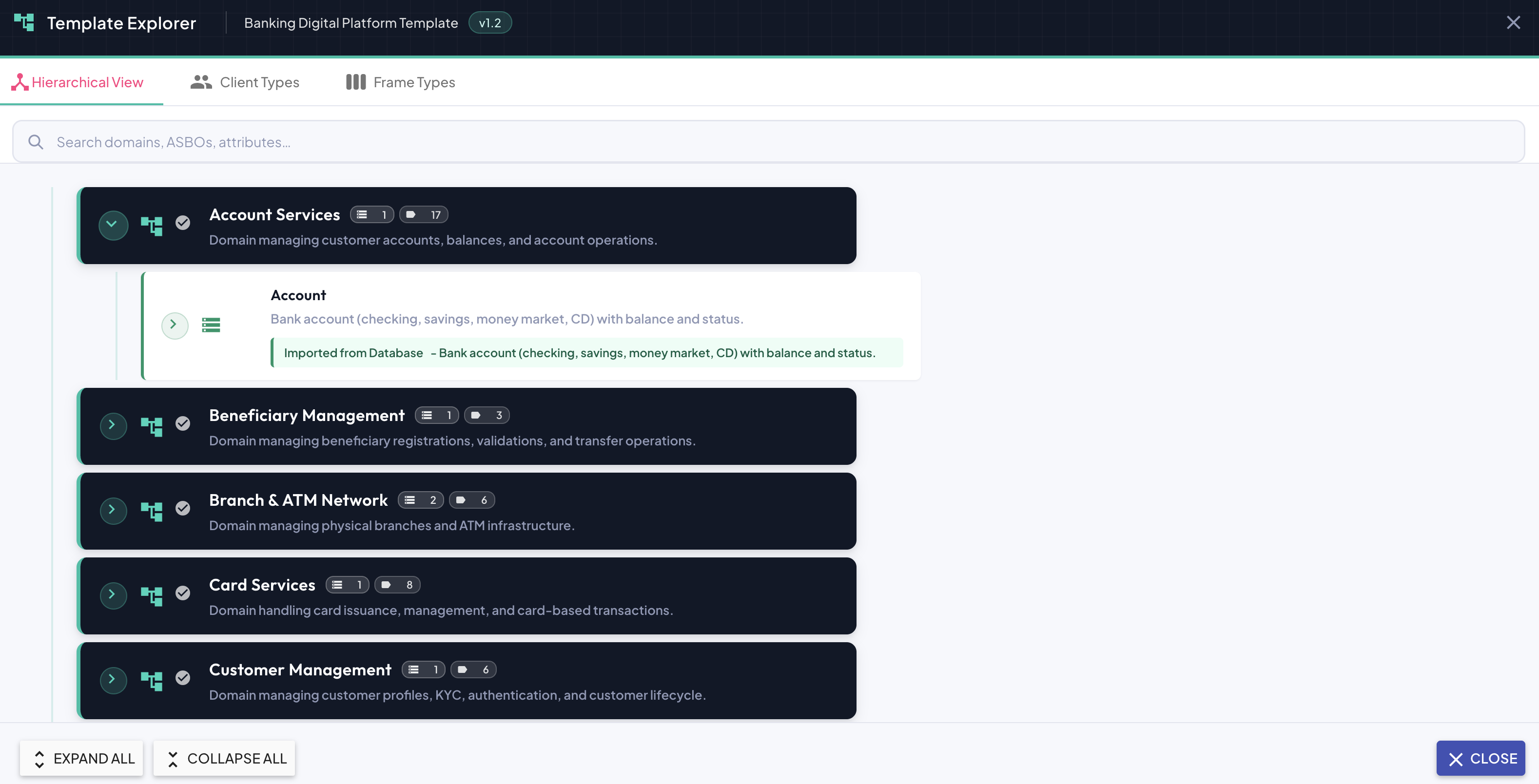This screenshot has width=1539, height=784.
Task: Switch to the Hierarchical View tab
Action: click(x=81, y=82)
